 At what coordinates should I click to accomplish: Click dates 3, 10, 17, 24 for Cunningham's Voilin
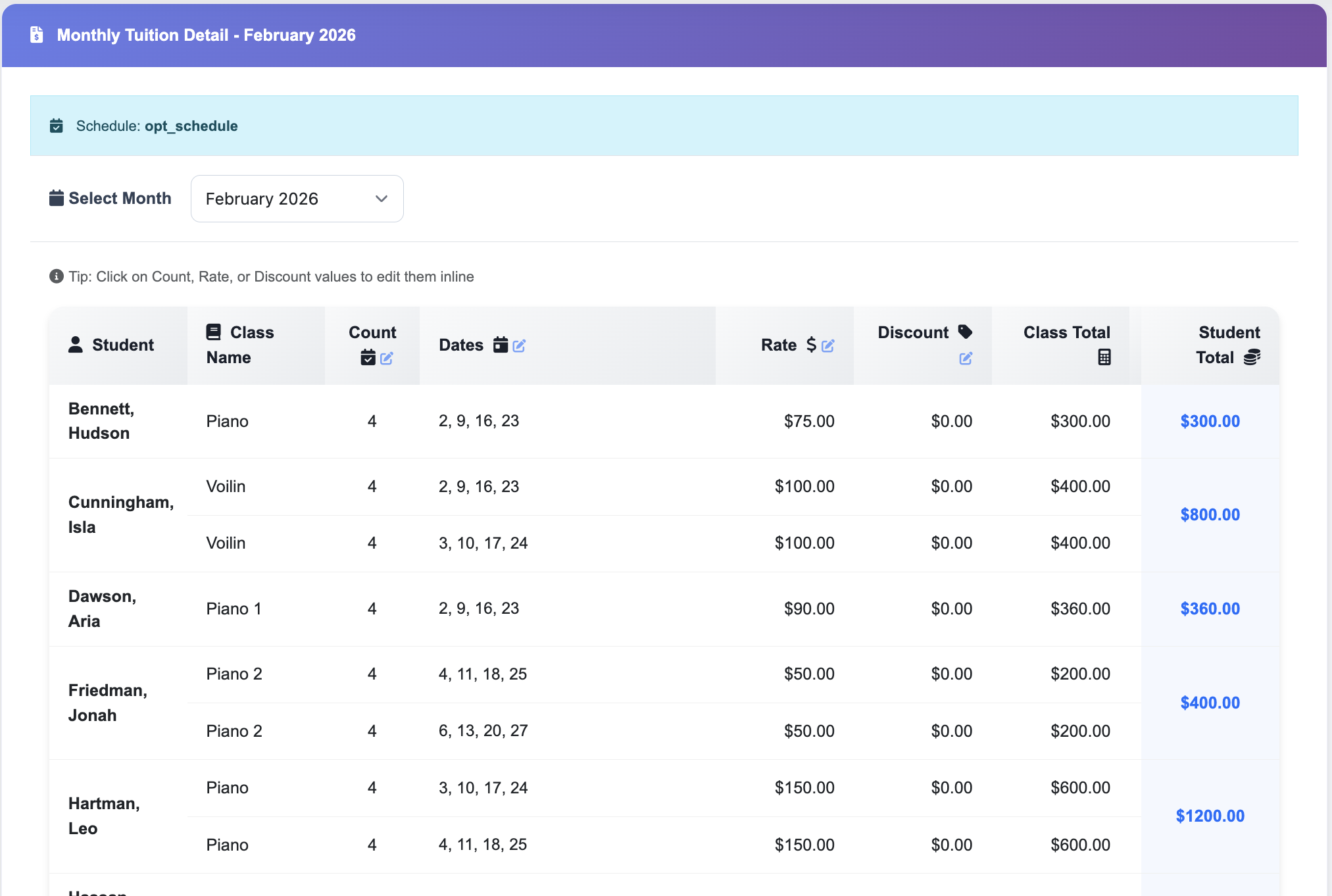click(x=483, y=543)
